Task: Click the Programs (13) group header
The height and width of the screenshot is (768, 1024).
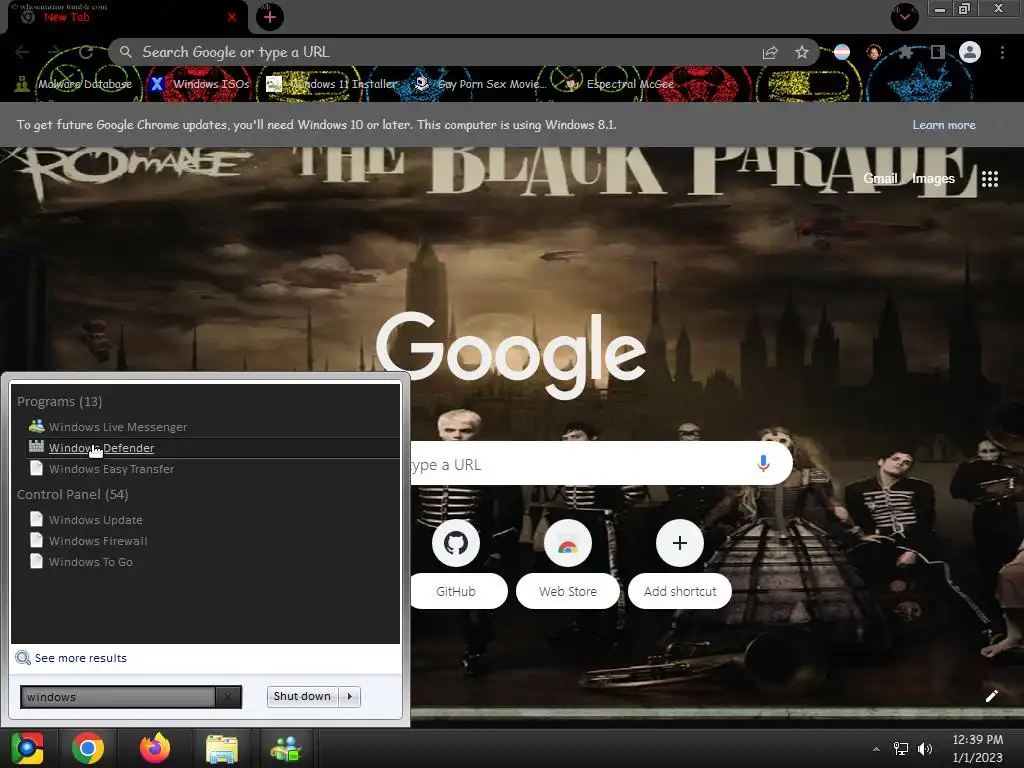Action: coord(59,402)
